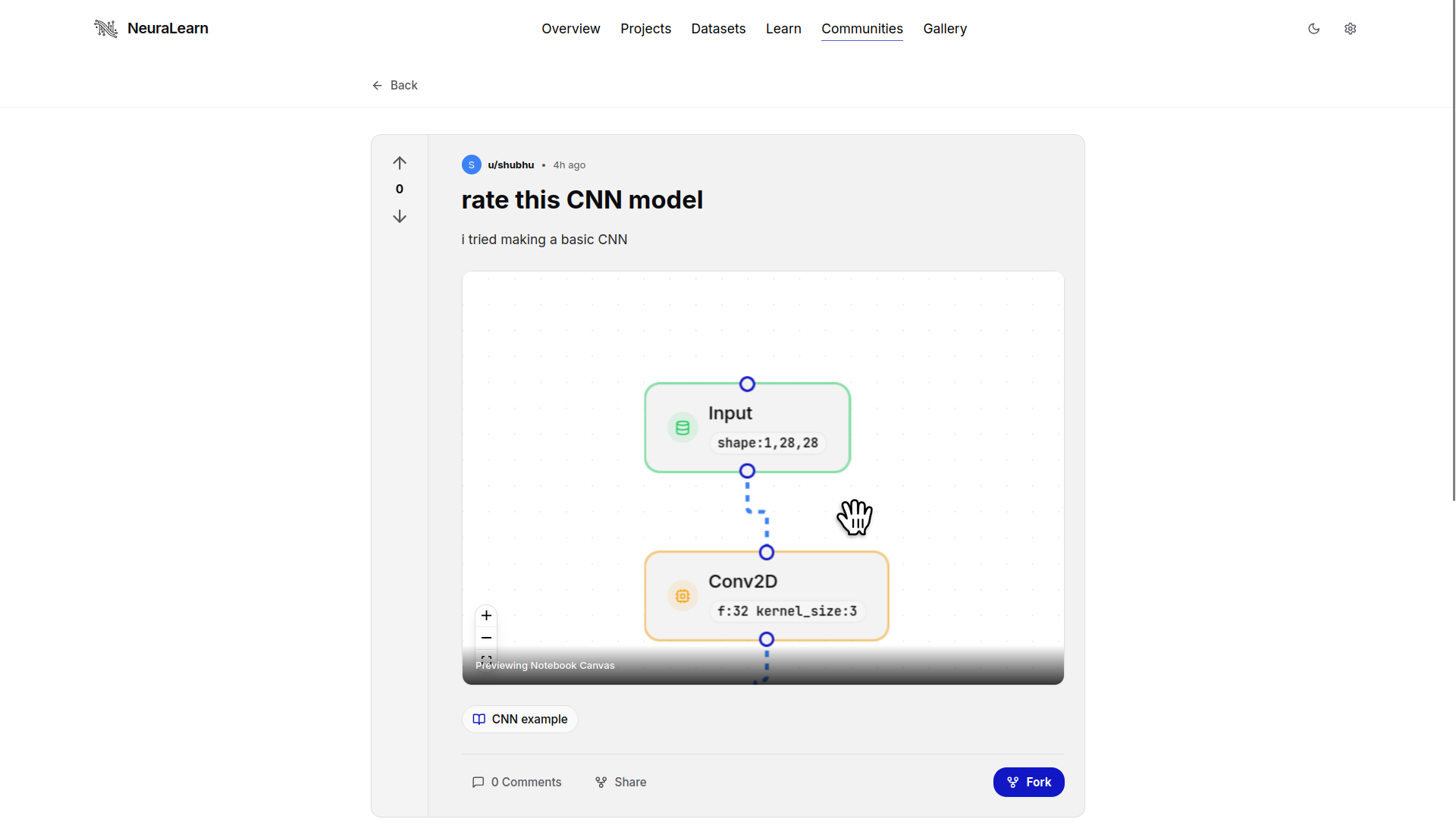1456x825 pixels.
Task: Click the chip icon on the Conv2D node
Action: click(682, 596)
